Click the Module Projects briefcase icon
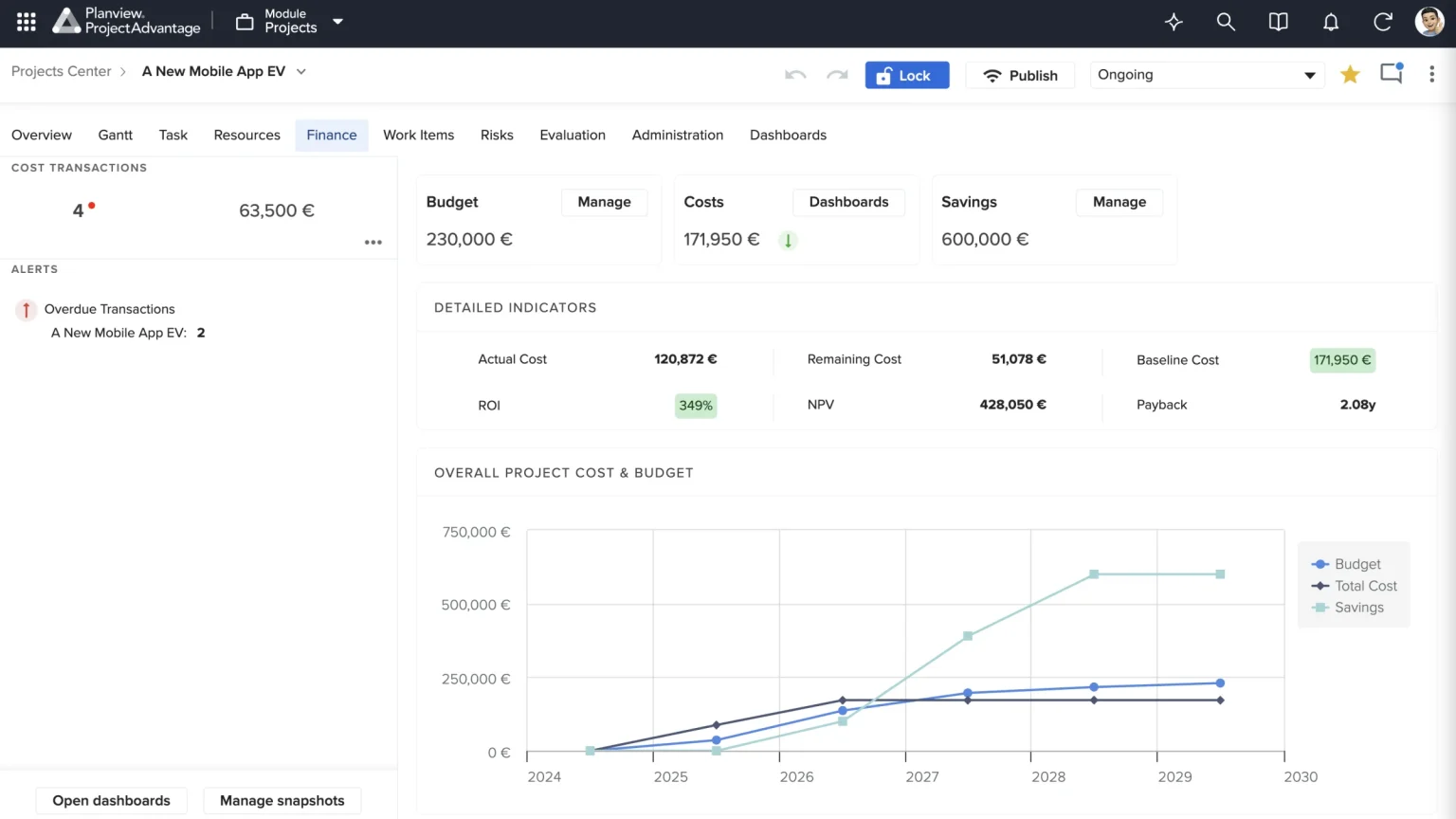The width and height of the screenshot is (1456, 819). (x=245, y=22)
